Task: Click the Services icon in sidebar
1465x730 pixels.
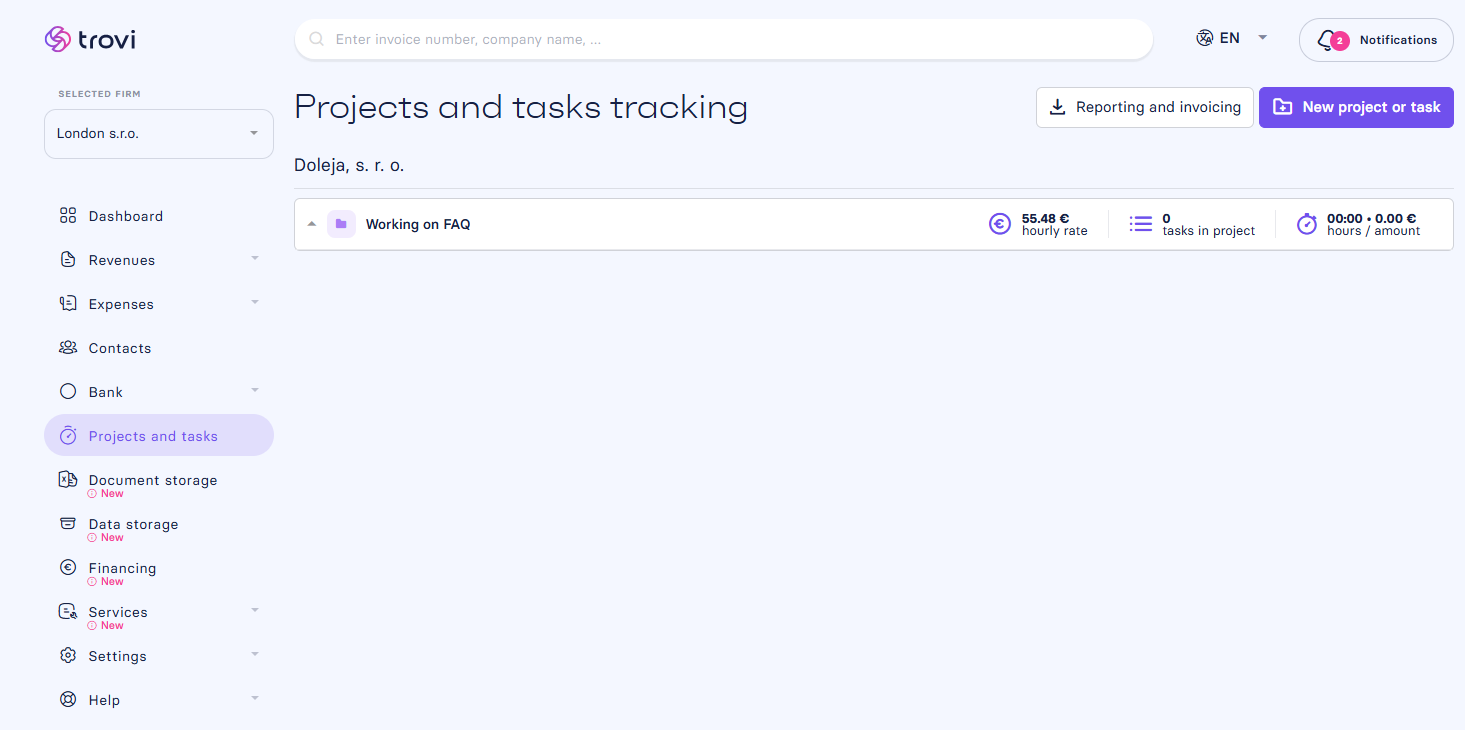Action: click(68, 611)
